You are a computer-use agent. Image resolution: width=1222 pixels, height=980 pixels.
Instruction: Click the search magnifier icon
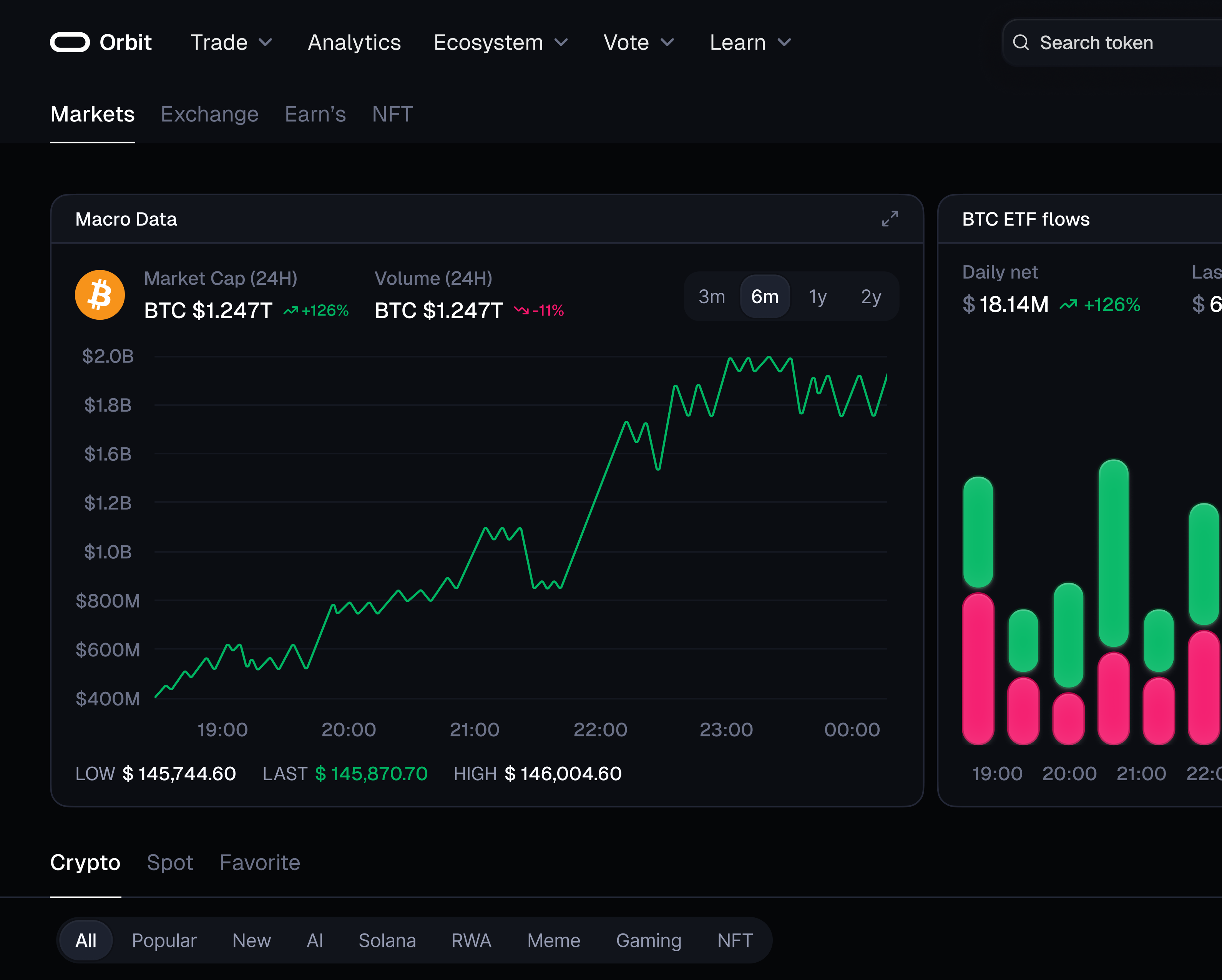click(x=1021, y=43)
